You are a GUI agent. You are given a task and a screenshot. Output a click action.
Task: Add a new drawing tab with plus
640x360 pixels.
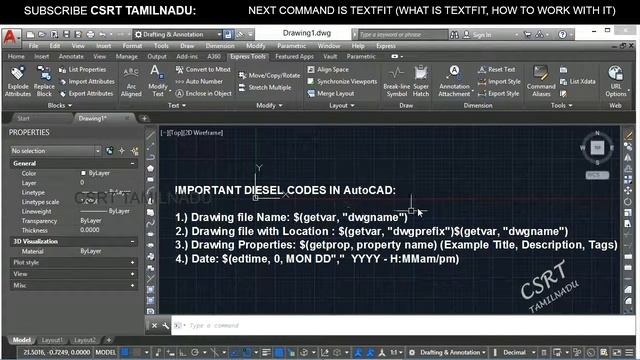144,118
